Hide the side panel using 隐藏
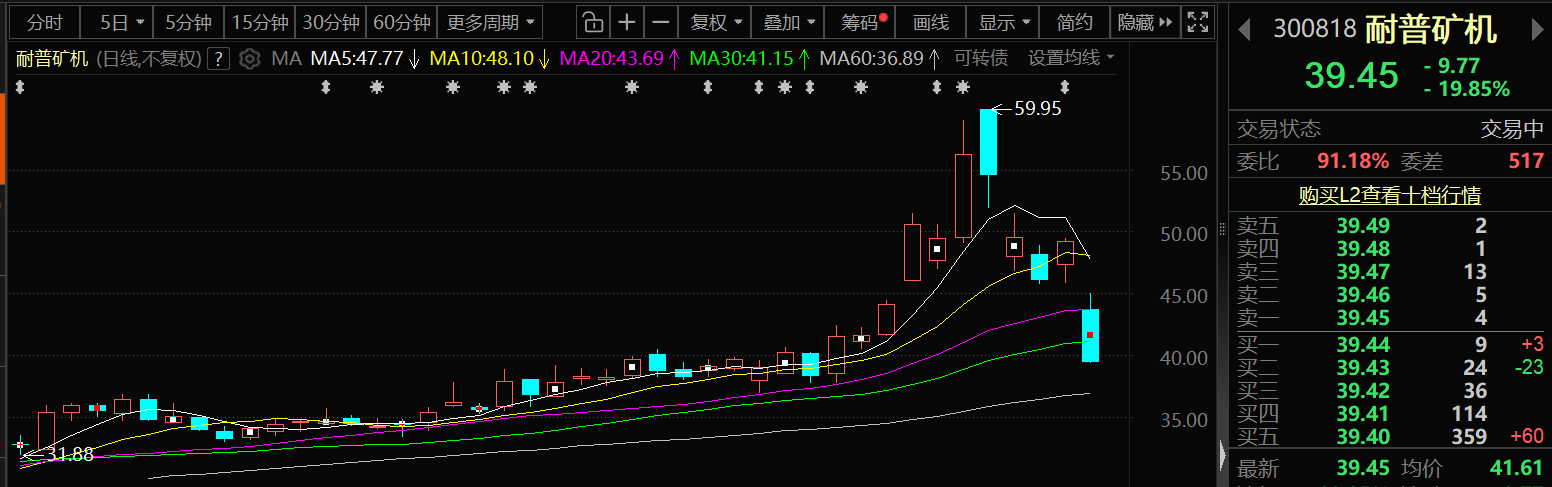This screenshot has height=487, width=1552. 1145,22
